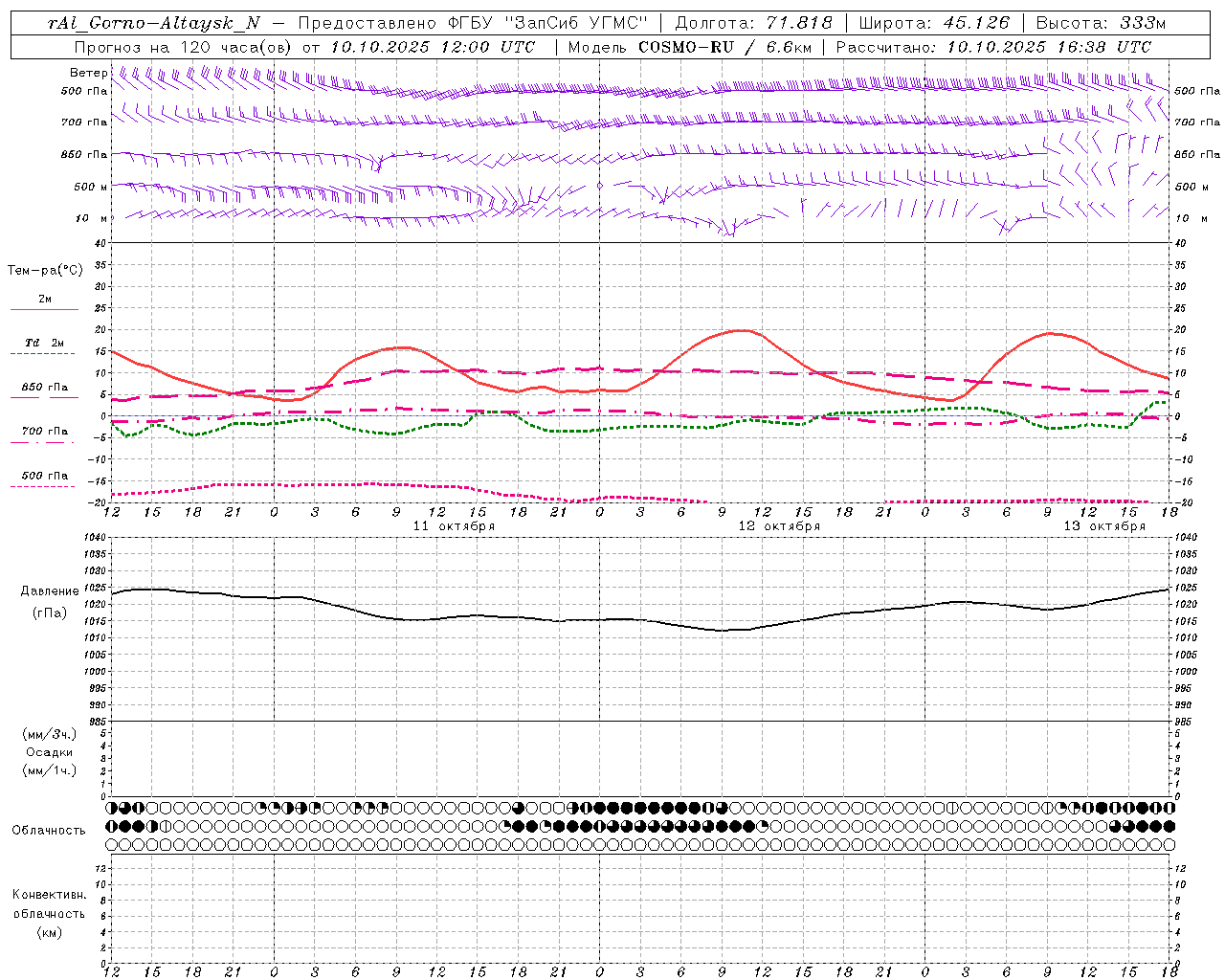This screenshot has width=1225, height=980.
Task: Click the (гПа) unit label under Давление
Action: (x=50, y=612)
